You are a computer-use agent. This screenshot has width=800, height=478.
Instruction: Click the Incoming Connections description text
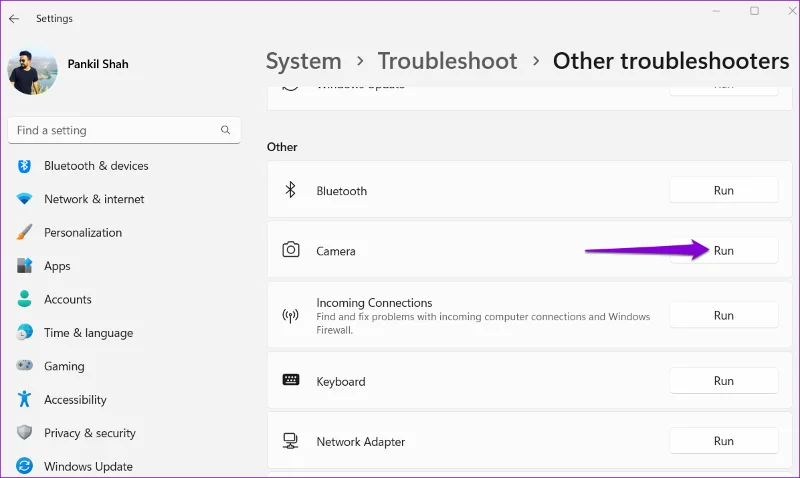pyautogui.click(x=483, y=323)
